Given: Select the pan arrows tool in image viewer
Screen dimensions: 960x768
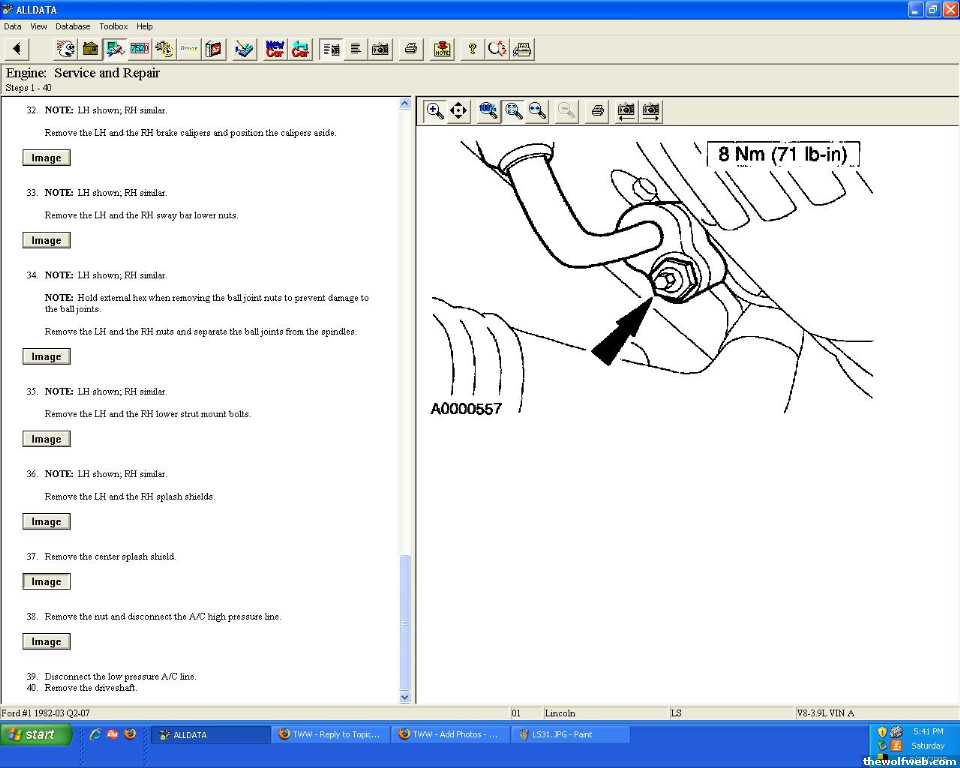Looking at the screenshot, I should 459,111.
